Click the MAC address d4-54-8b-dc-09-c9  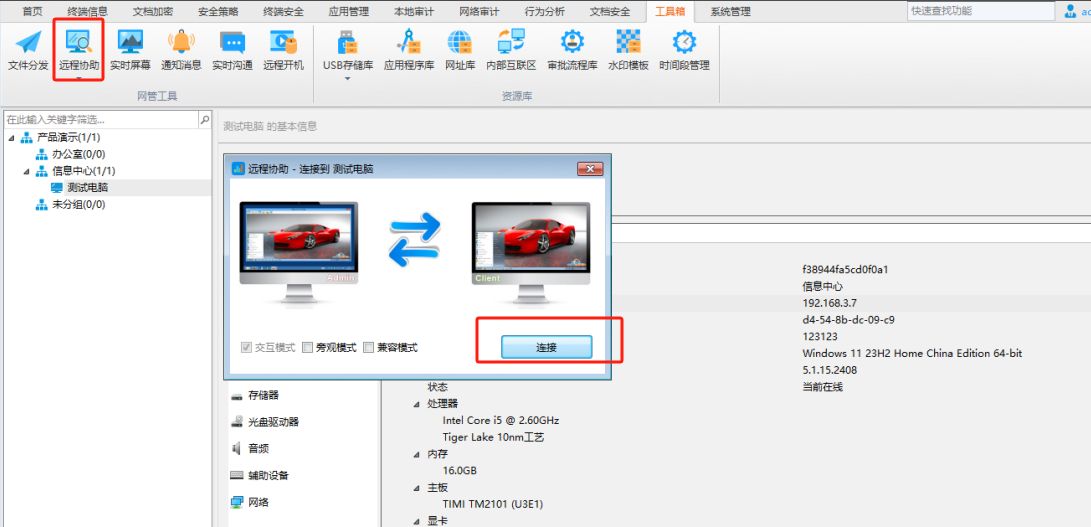pyautogui.click(x=848, y=320)
